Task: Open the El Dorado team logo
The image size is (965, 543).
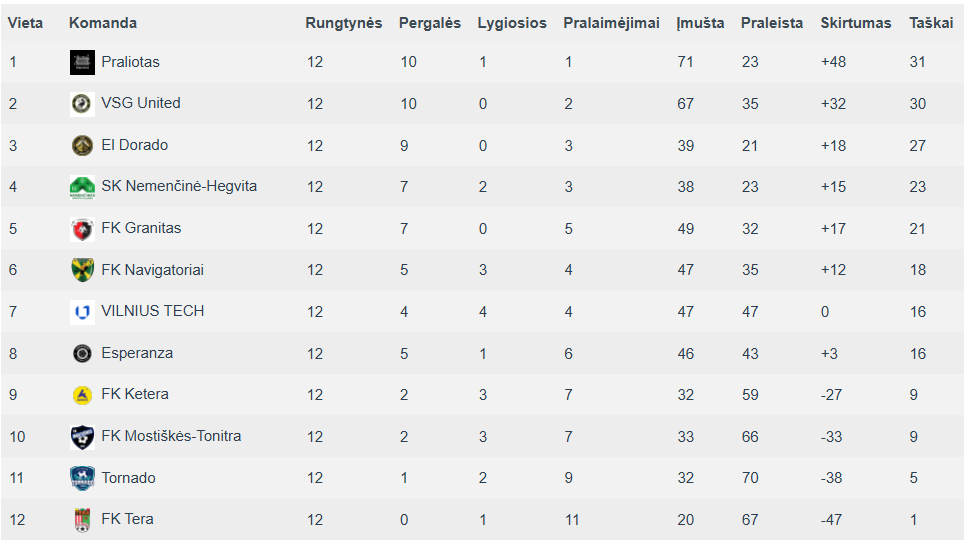Action: click(82, 145)
